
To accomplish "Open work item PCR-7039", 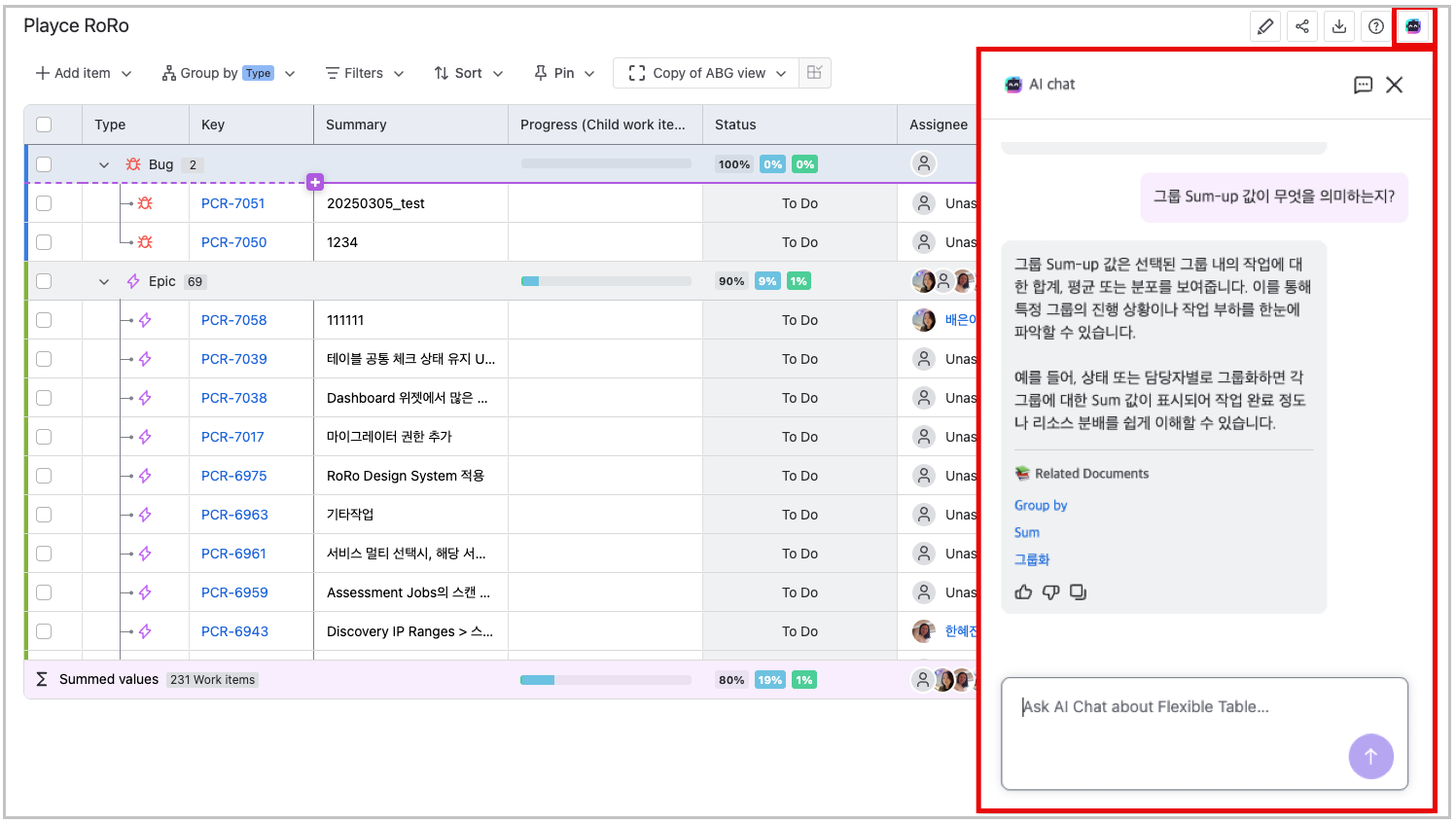I will (233, 358).
